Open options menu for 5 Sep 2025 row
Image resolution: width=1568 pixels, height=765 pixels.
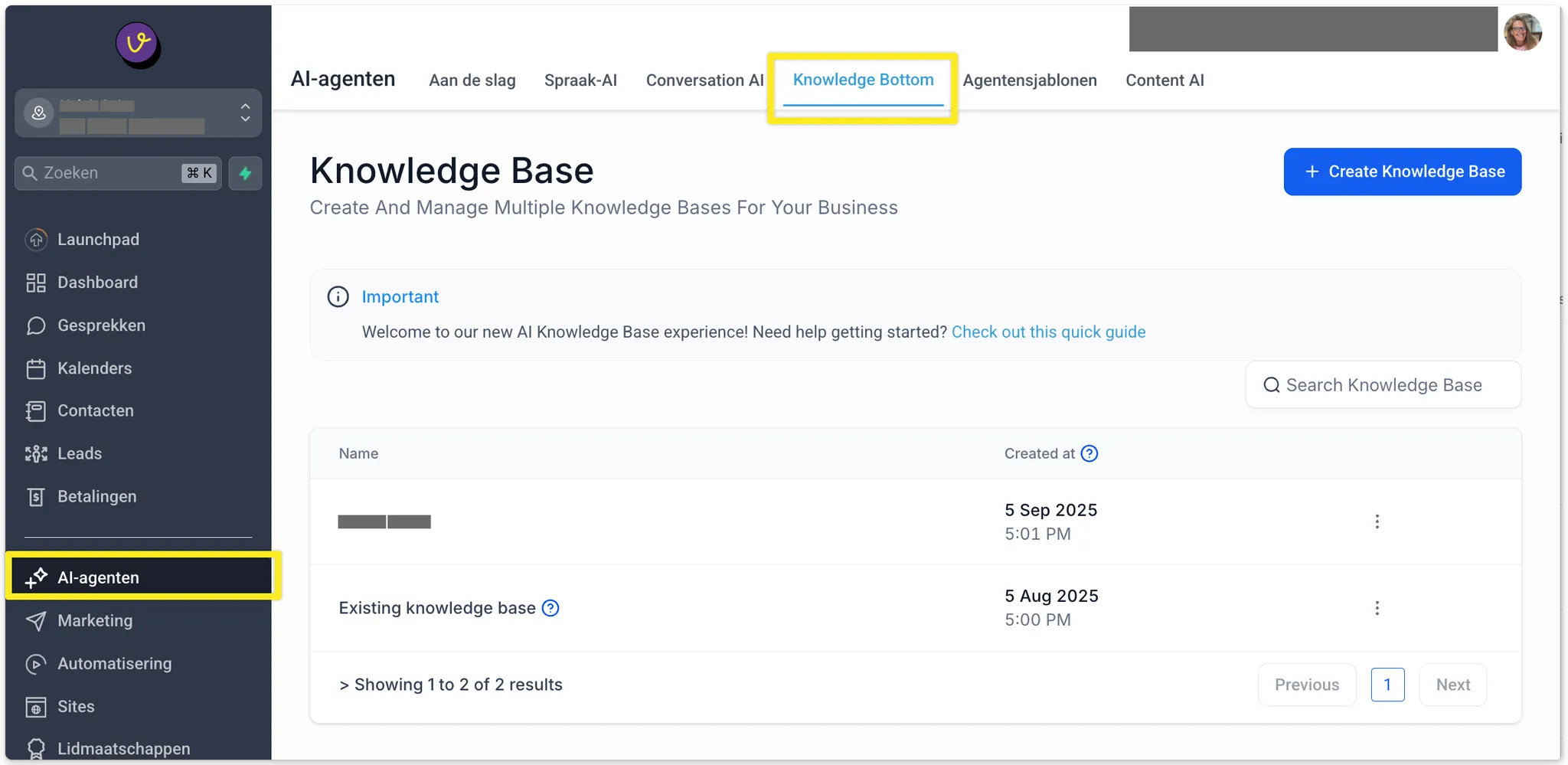(1377, 521)
